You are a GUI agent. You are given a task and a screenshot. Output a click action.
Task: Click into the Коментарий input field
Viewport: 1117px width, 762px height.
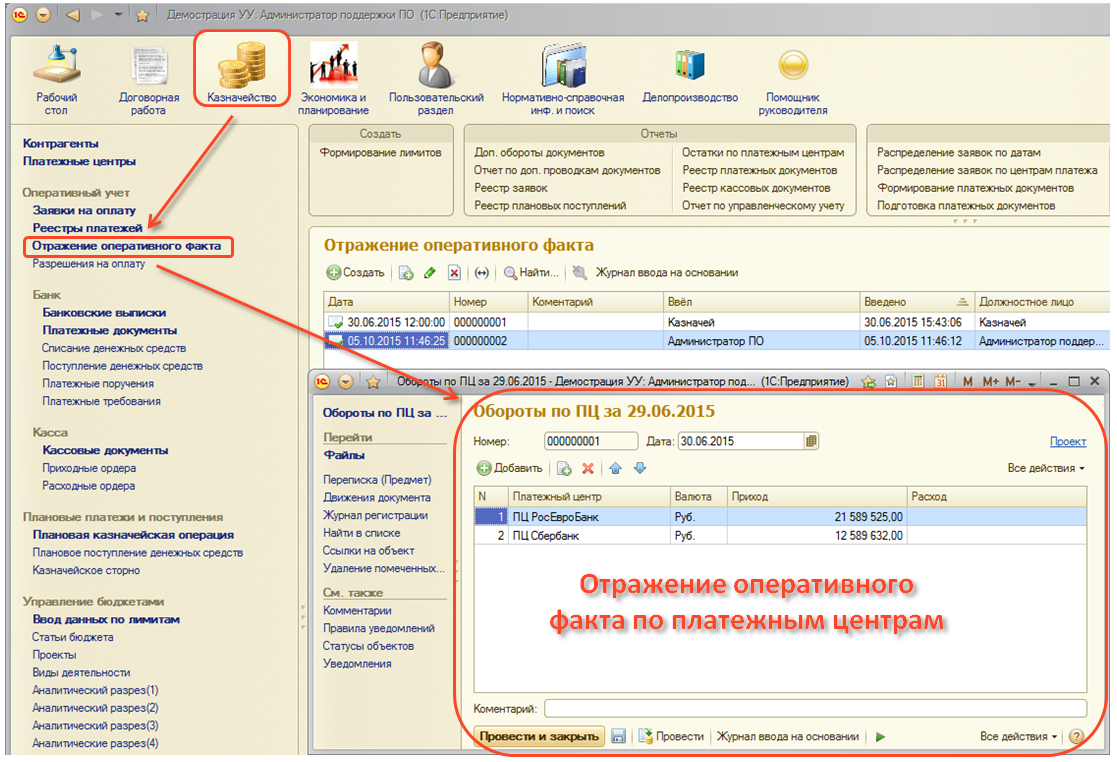click(x=815, y=709)
